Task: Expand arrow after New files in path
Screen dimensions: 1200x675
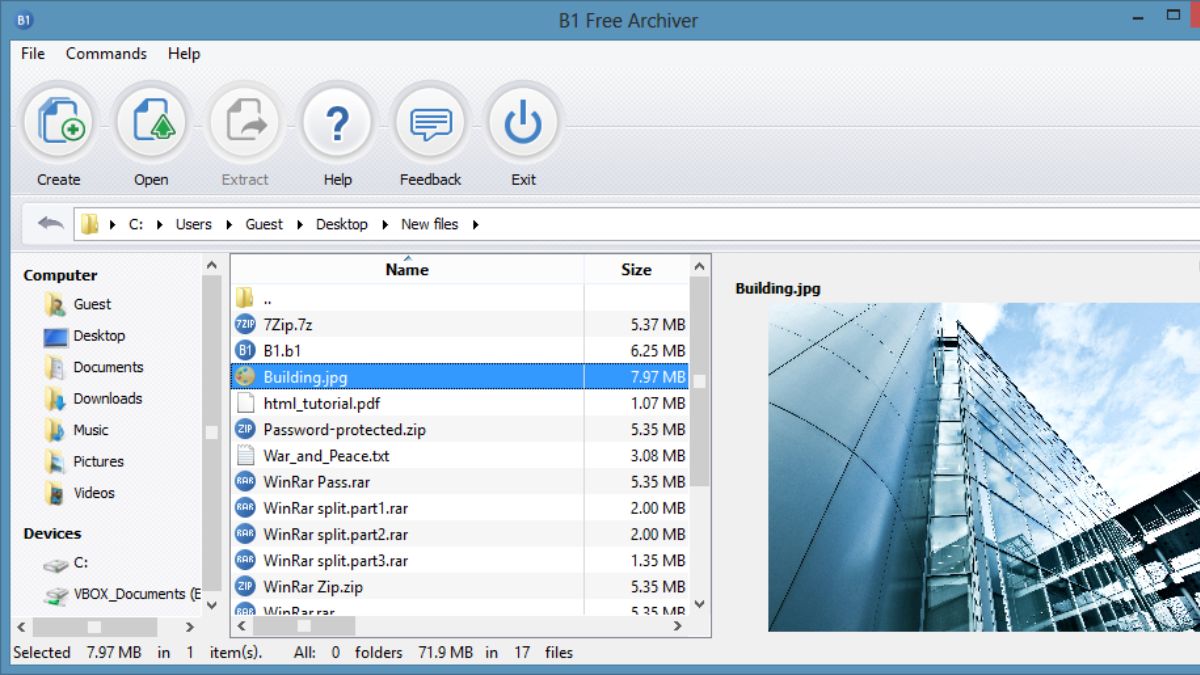Action: (475, 224)
